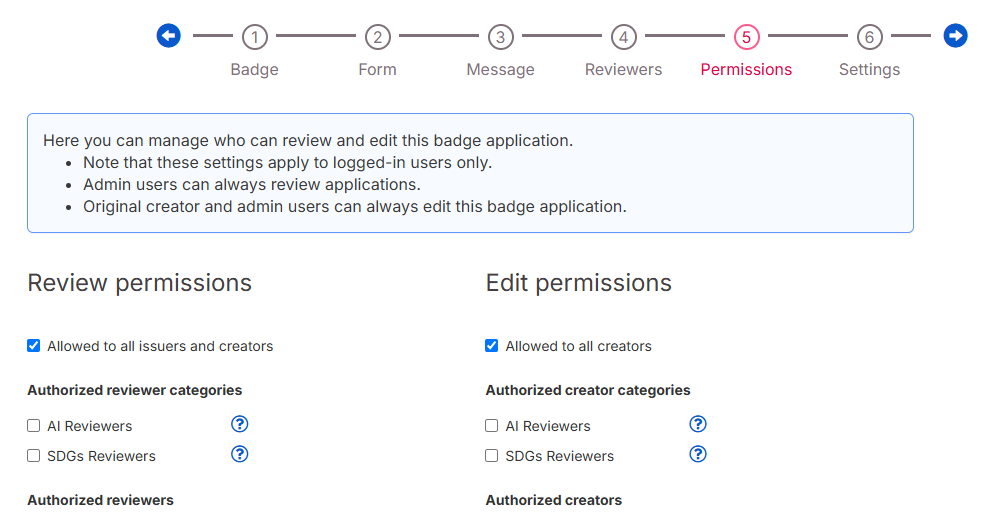Click the Edit permissions heading
This screenshot has height=516, width=1004.
coord(578,283)
